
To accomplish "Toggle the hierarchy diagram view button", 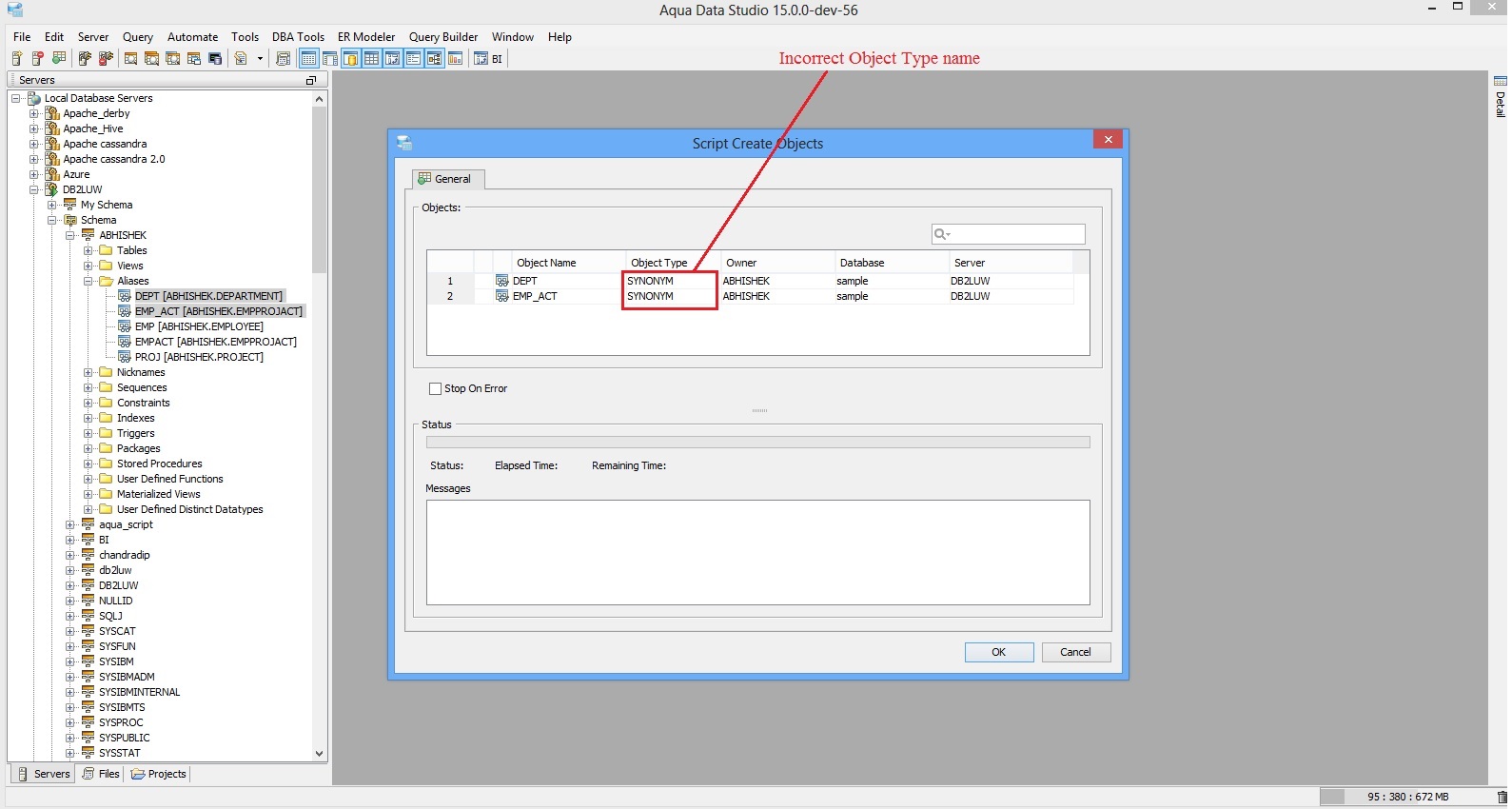I will click(x=434, y=59).
